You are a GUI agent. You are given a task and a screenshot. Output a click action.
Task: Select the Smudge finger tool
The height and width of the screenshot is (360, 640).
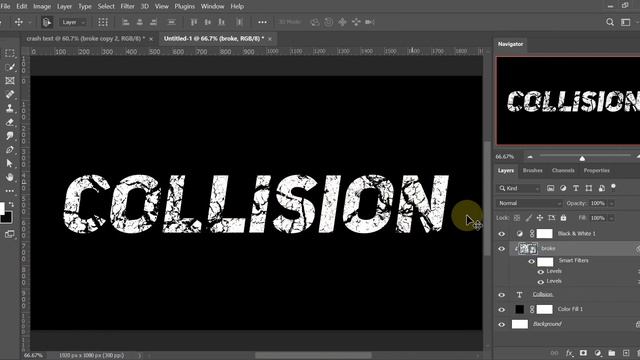pyautogui.click(x=10, y=136)
